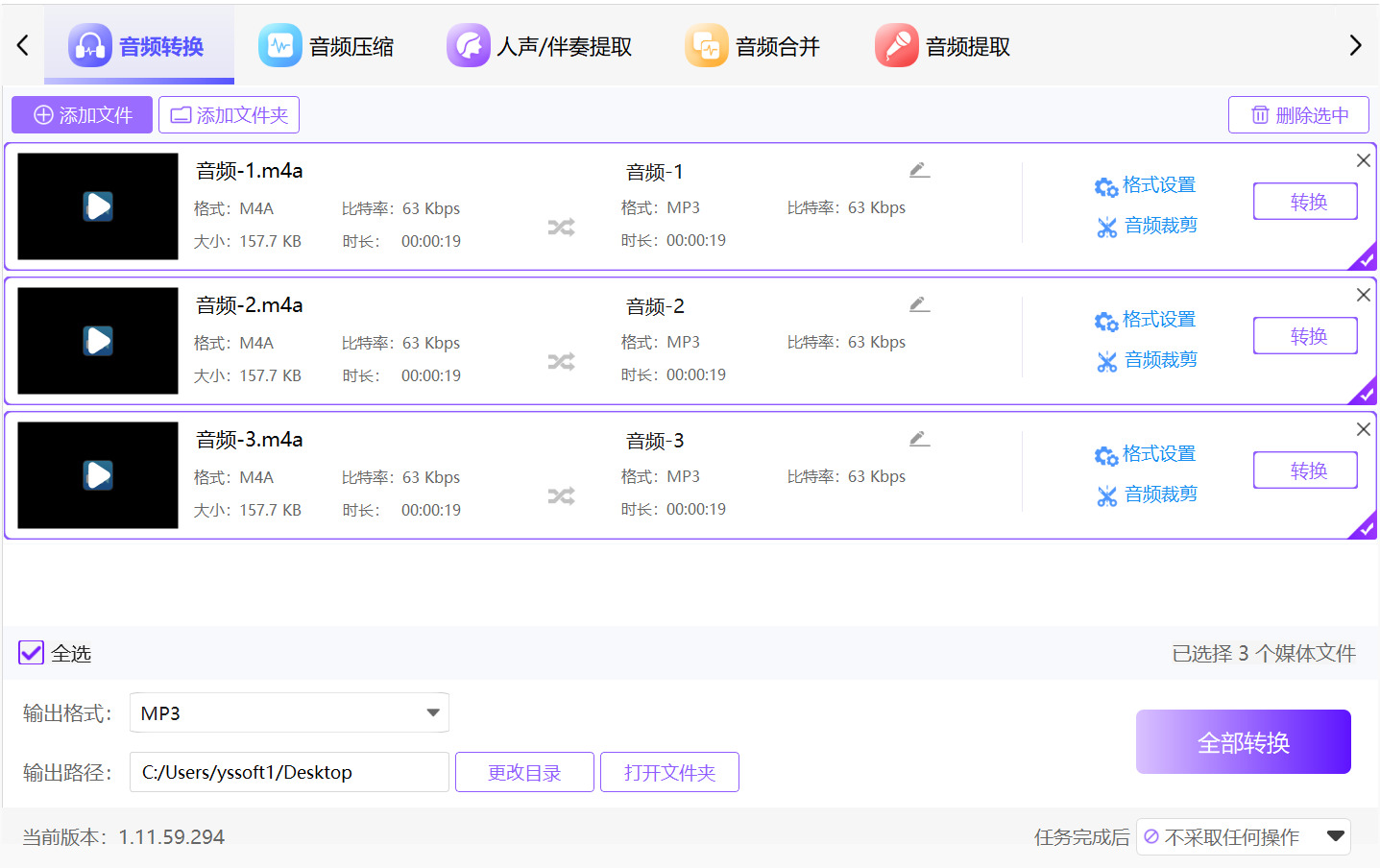Click the 更改目录 button
The height and width of the screenshot is (868, 1380).
pyautogui.click(x=524, y=772)
